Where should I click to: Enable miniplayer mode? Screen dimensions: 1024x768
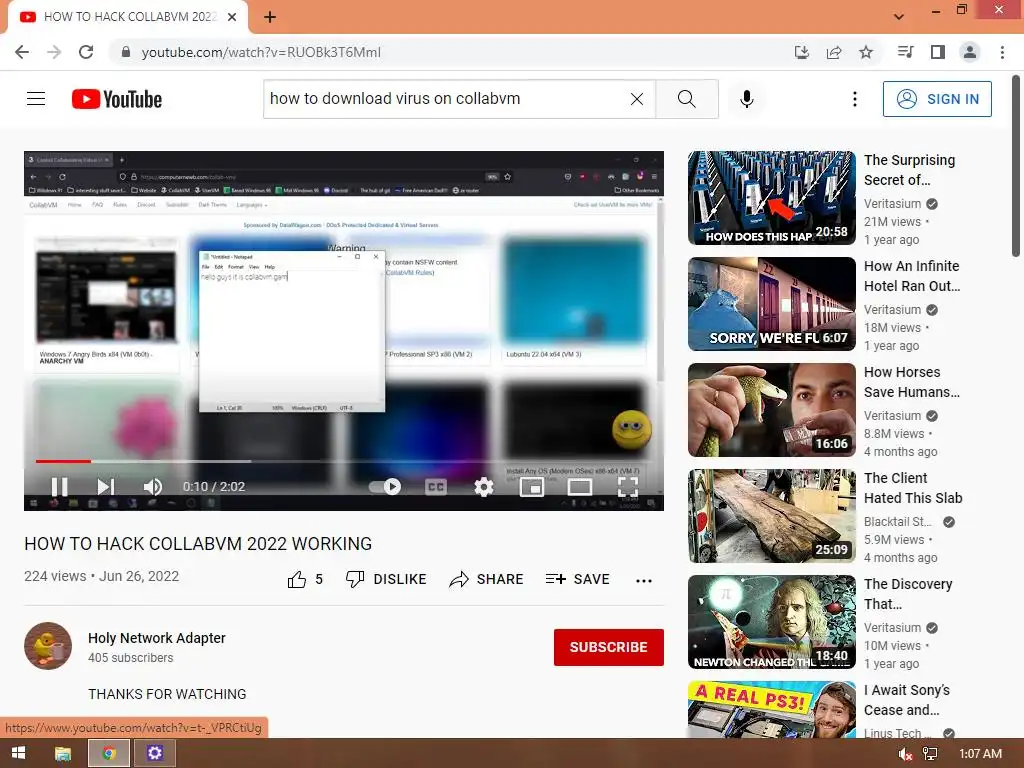(532, 487)
